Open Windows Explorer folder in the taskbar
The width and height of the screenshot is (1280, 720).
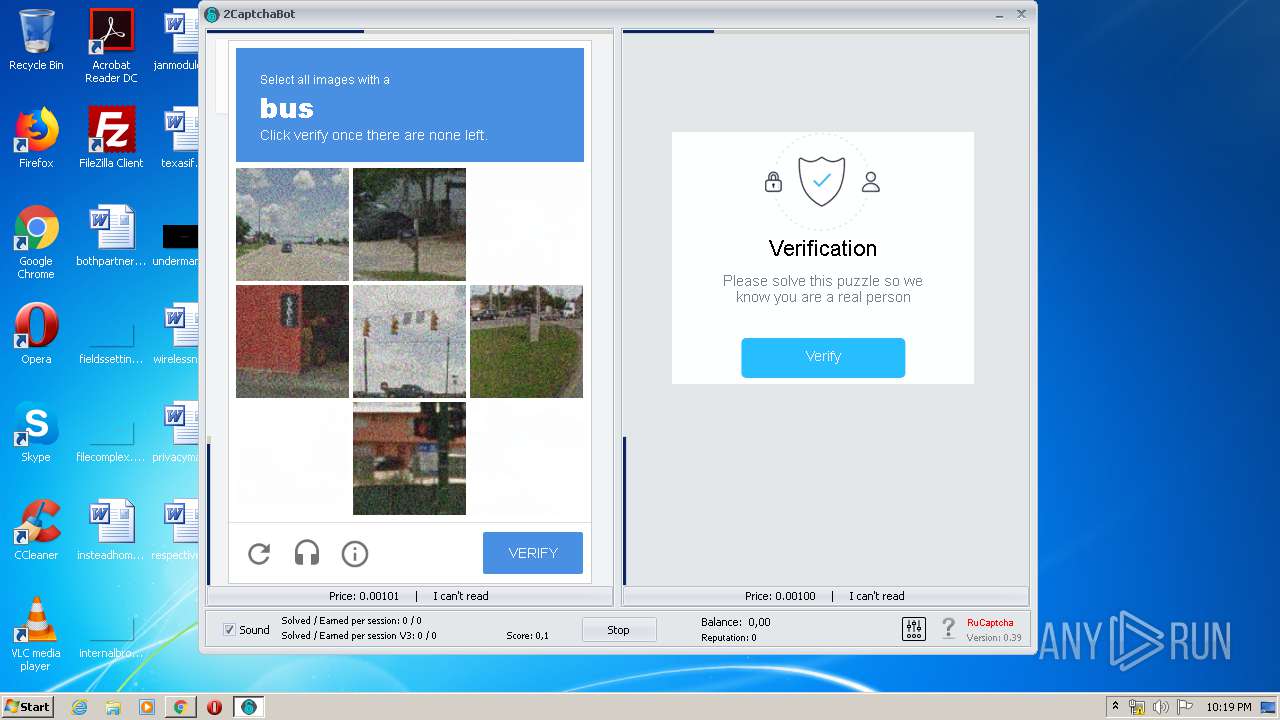[113, 707]
